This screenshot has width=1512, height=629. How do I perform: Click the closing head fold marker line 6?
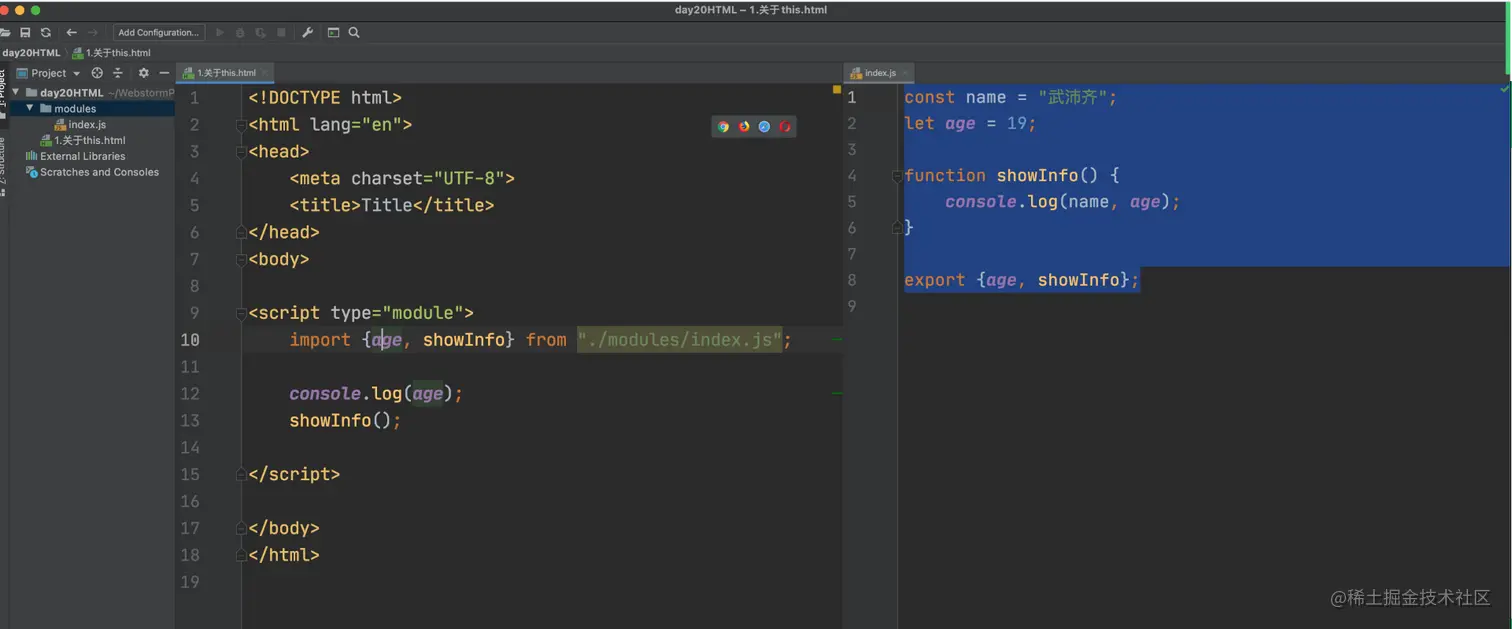(x=241, y=232)
